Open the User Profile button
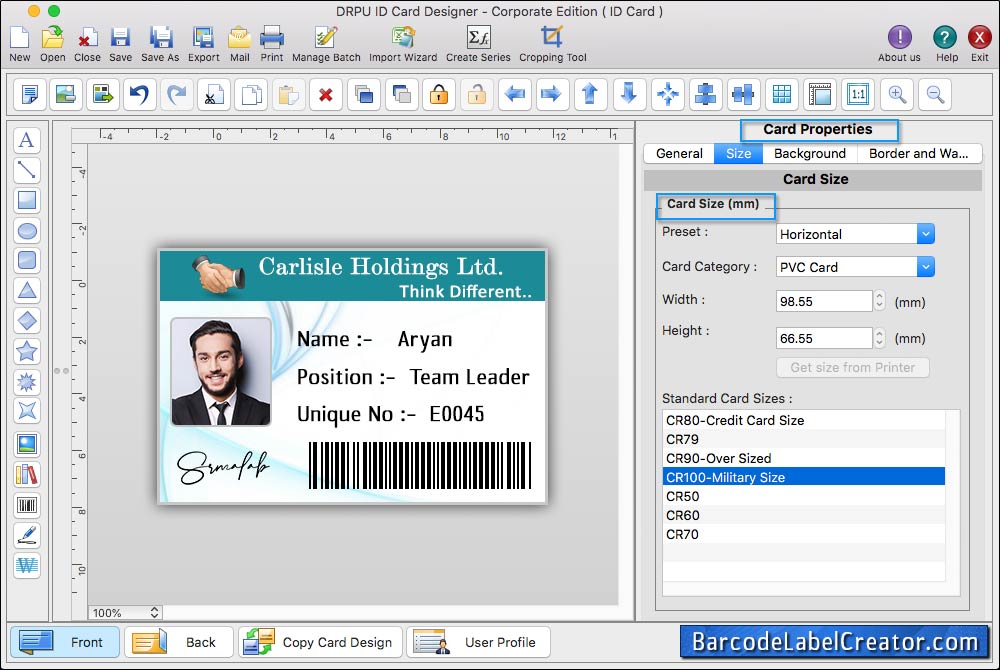 478,642
